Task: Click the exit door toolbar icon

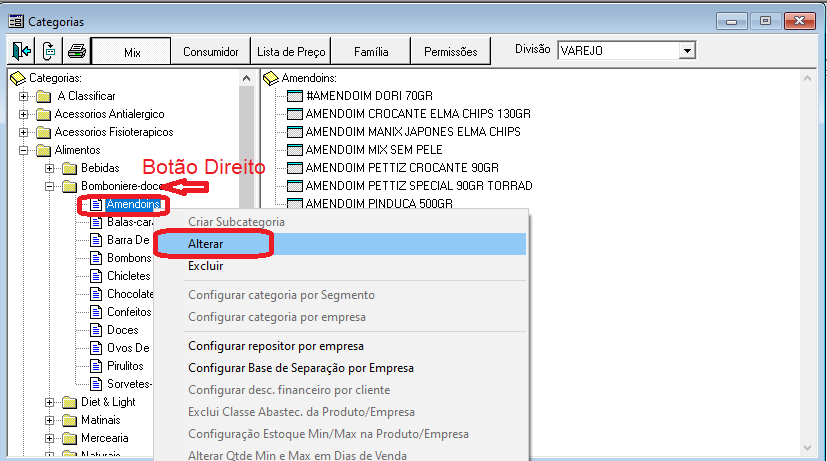Action: coord(21,51)
